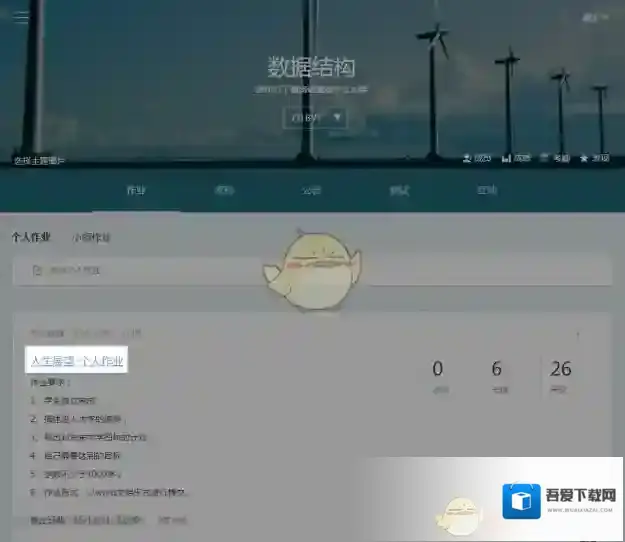Open the 人生漫谈-个人作业 assignment link
Viewport: 625px width, 542px height.
[78, 361]
